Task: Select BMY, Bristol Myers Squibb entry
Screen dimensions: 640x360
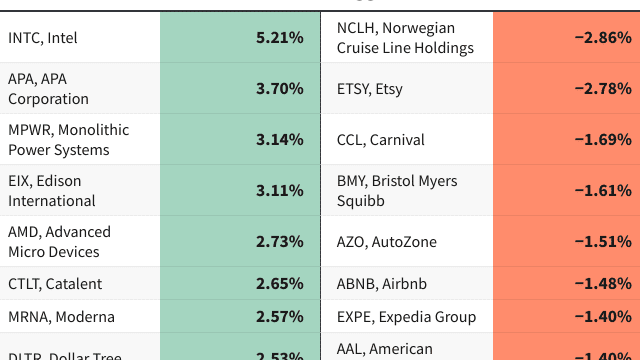Action: tap(397, 191)
